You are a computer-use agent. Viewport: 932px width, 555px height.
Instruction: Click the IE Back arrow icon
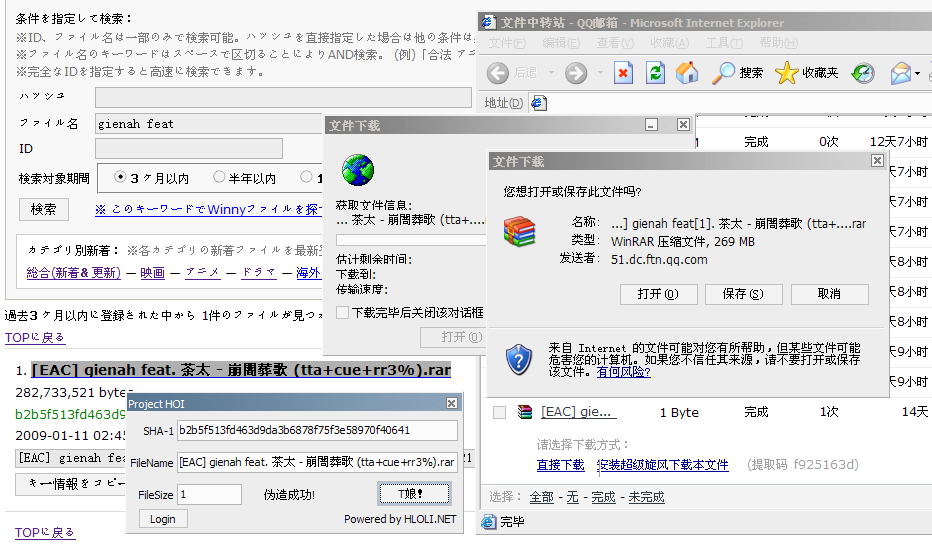coord(498,73)
